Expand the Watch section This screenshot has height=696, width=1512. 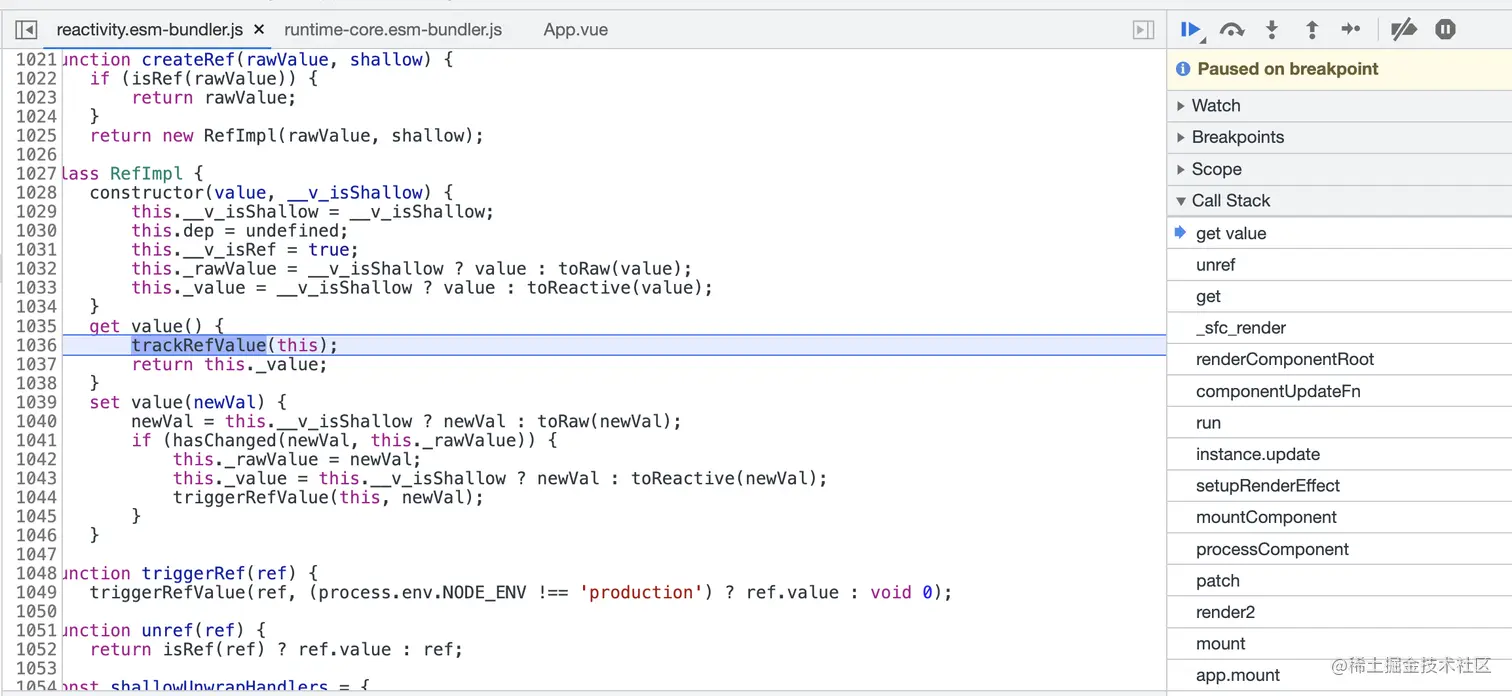pyautogui.click(x=1215, y=106)
